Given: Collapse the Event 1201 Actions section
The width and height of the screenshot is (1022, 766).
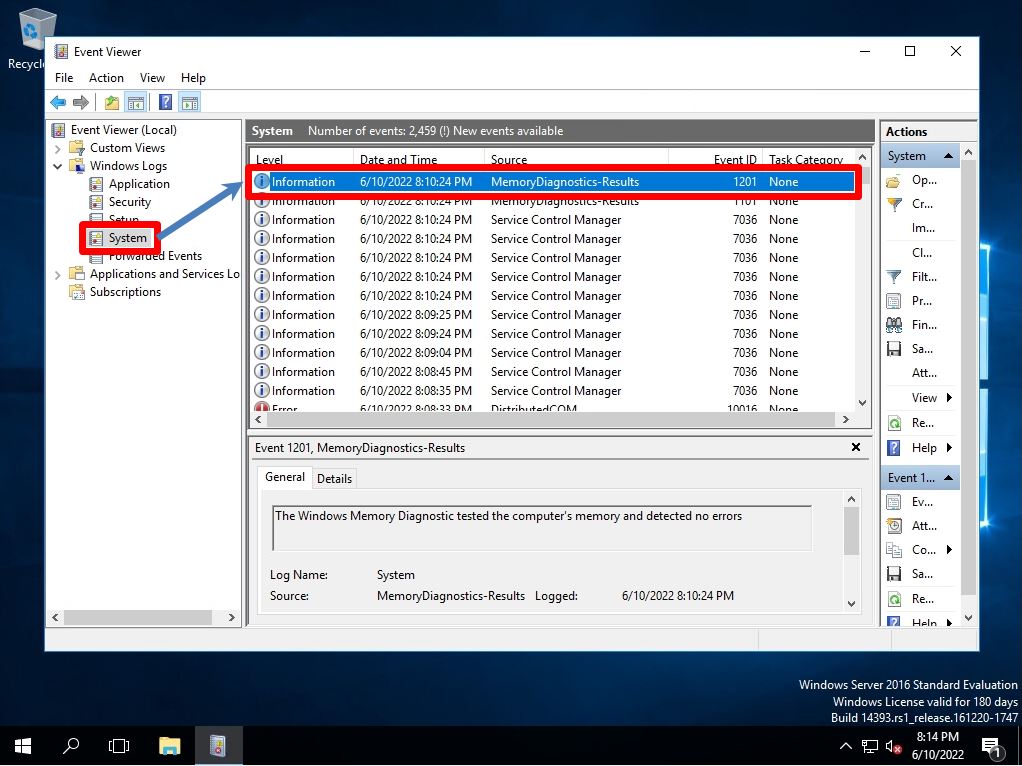Looking at the screenshot, I should pyautogui.click(x=948, y=477).
